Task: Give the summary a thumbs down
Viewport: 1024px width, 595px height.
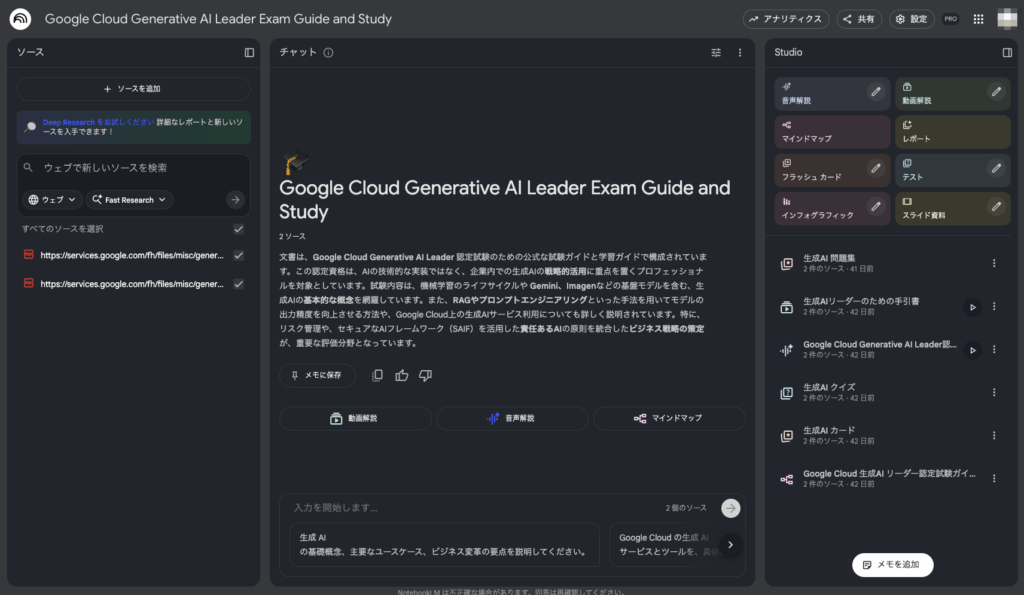Action: 425,375
